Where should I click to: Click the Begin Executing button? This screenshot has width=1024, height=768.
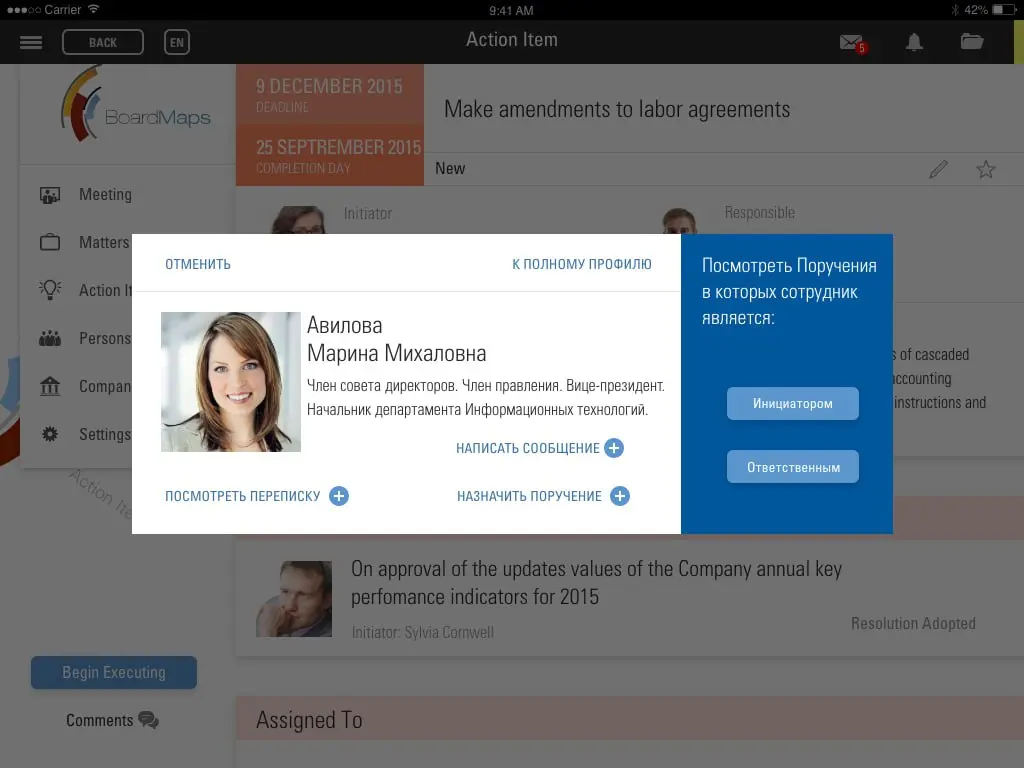(x=114, y=673)
